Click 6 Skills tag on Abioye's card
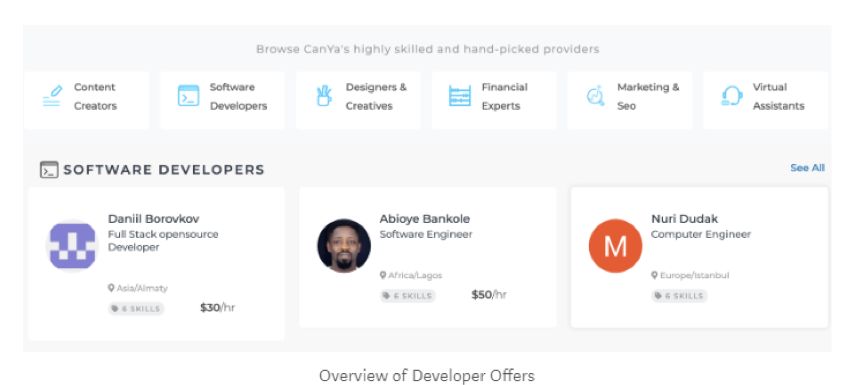This screenshot has width=864, height=385. [x=408, y=296]
